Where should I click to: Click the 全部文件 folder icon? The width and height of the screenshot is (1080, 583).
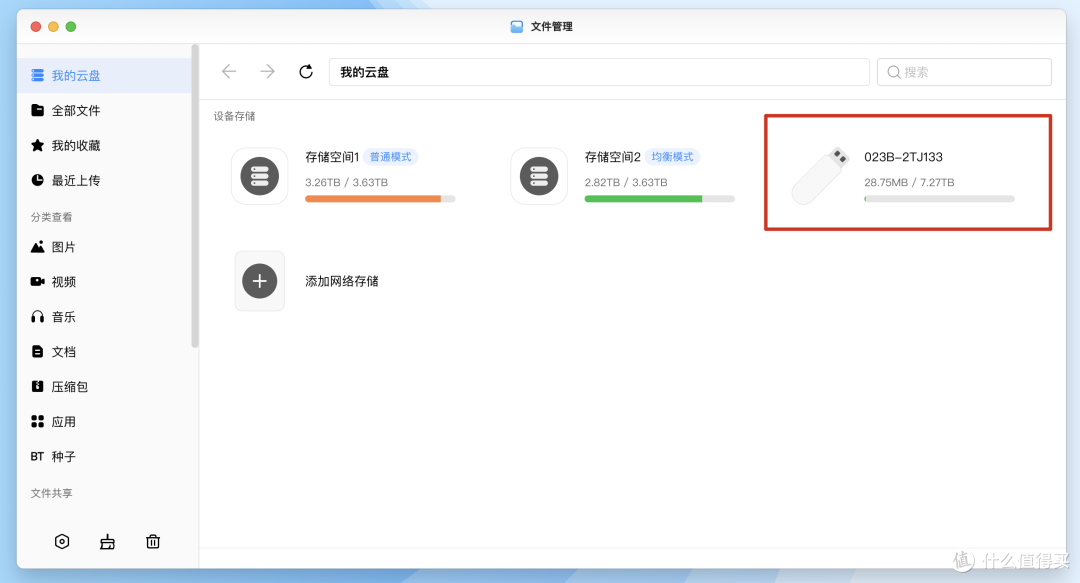coord(37,110)
